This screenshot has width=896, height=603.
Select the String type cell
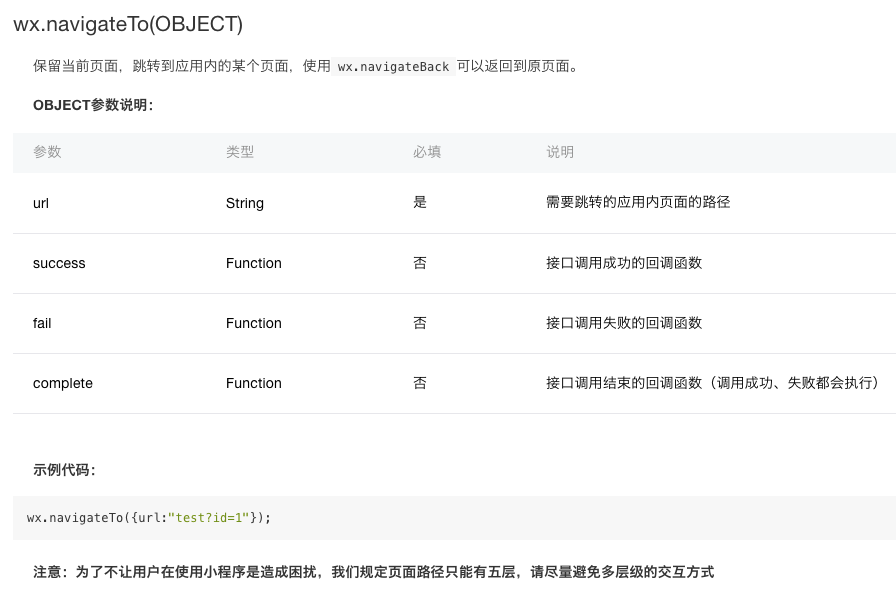tap(245, 203)
